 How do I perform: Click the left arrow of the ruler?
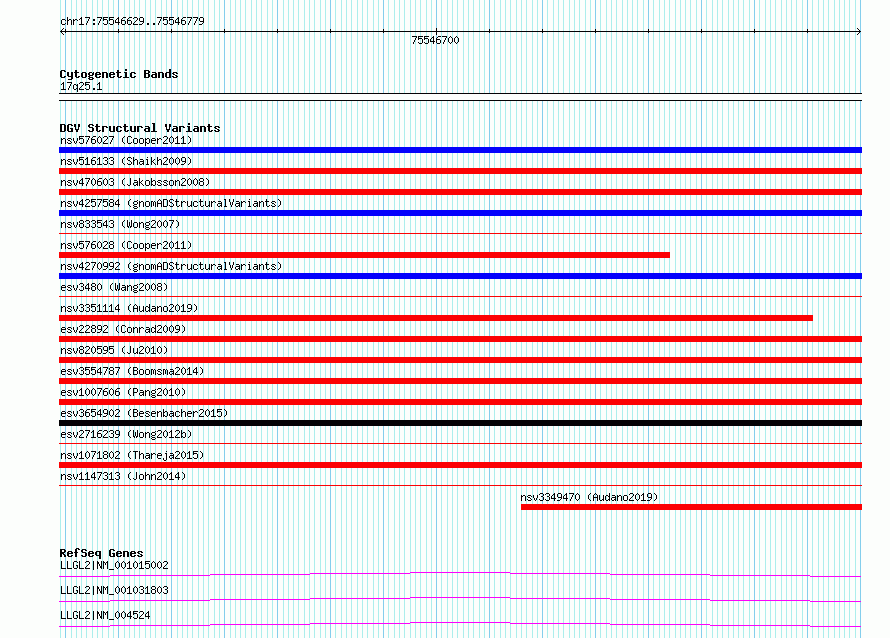[x=62, y=32]
